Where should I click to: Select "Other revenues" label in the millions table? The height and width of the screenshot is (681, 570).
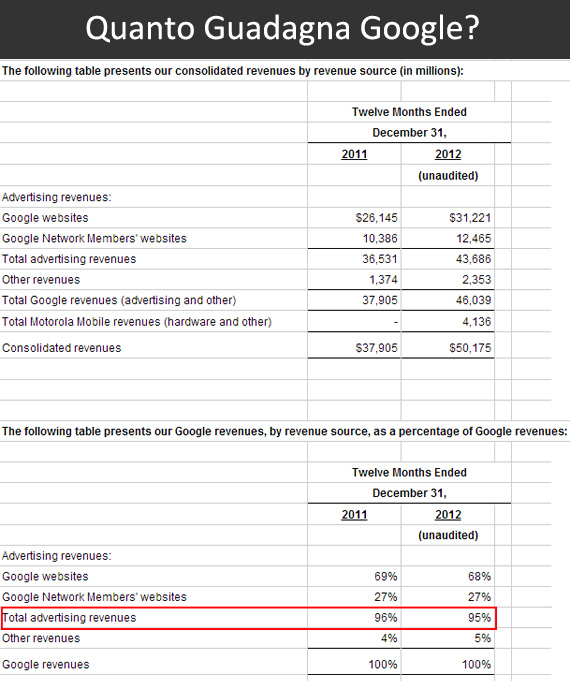(41, 280)
